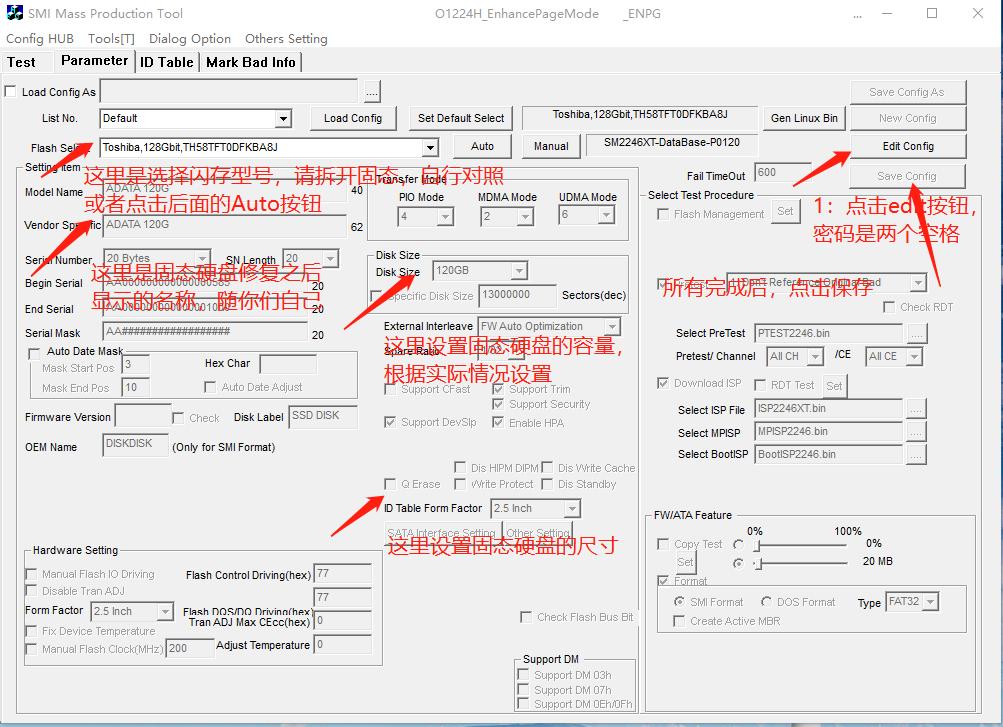Toggle the Check Flash Bus Bit checkbox
Screen dimensions: 1003x727
coord(526,617)
